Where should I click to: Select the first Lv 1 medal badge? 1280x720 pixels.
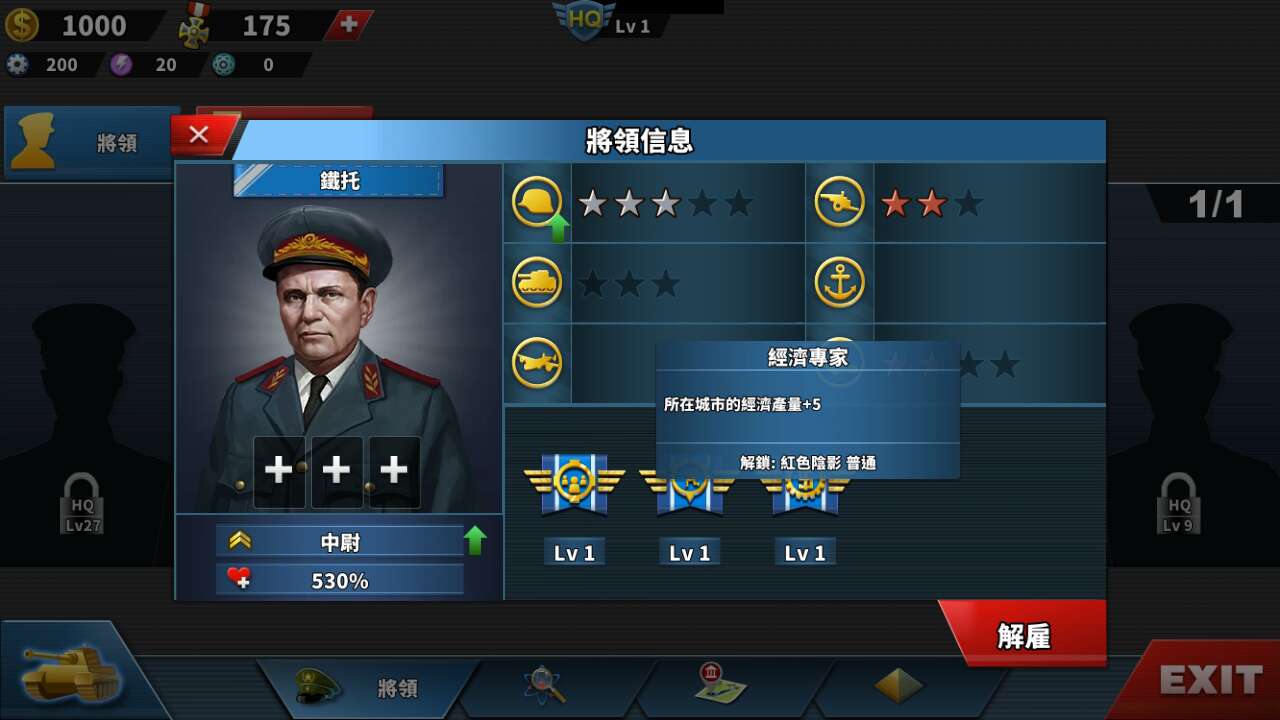[574, 483]
